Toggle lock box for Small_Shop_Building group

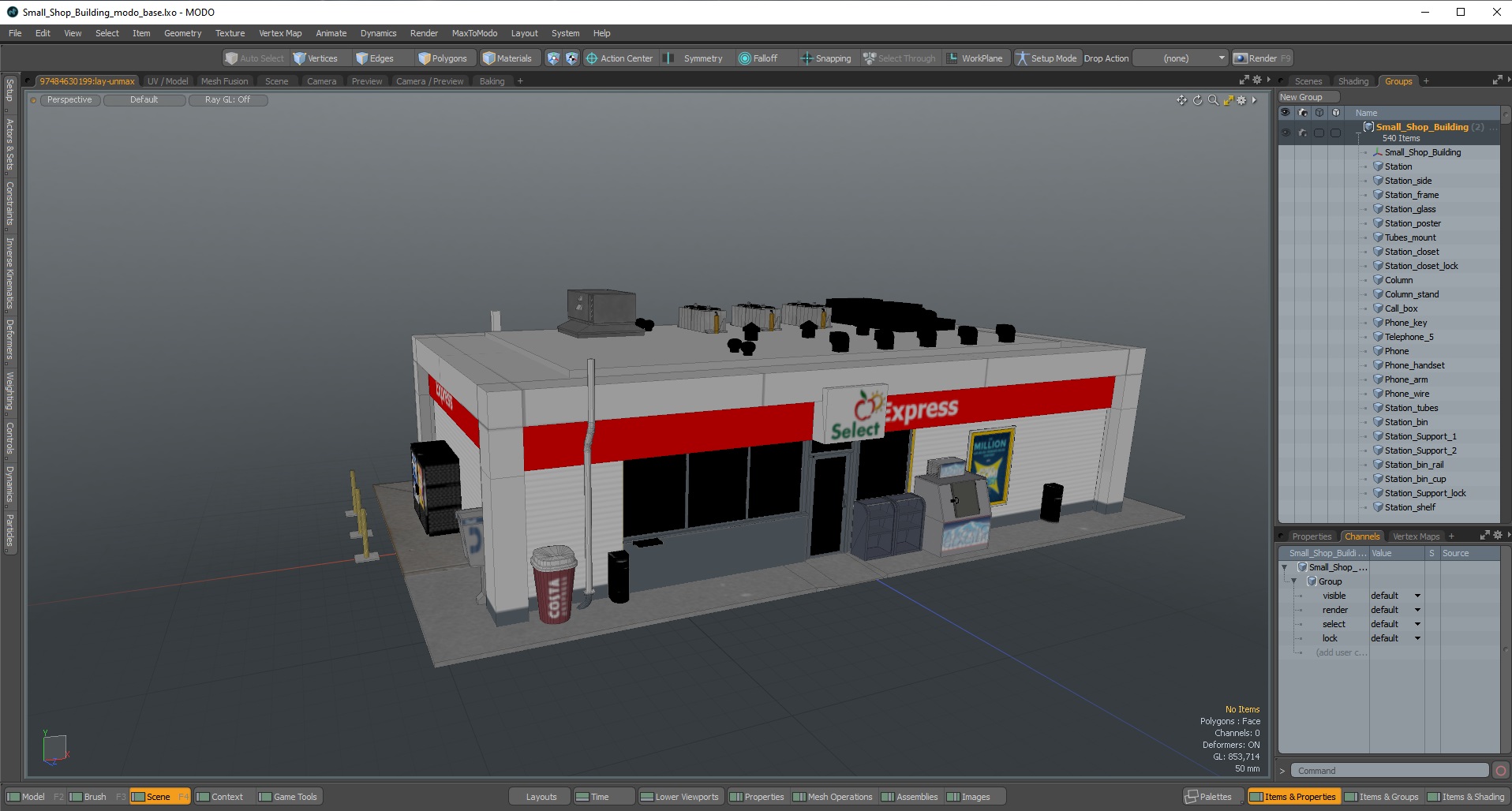pyautogui.click(x=1335, y=133)
